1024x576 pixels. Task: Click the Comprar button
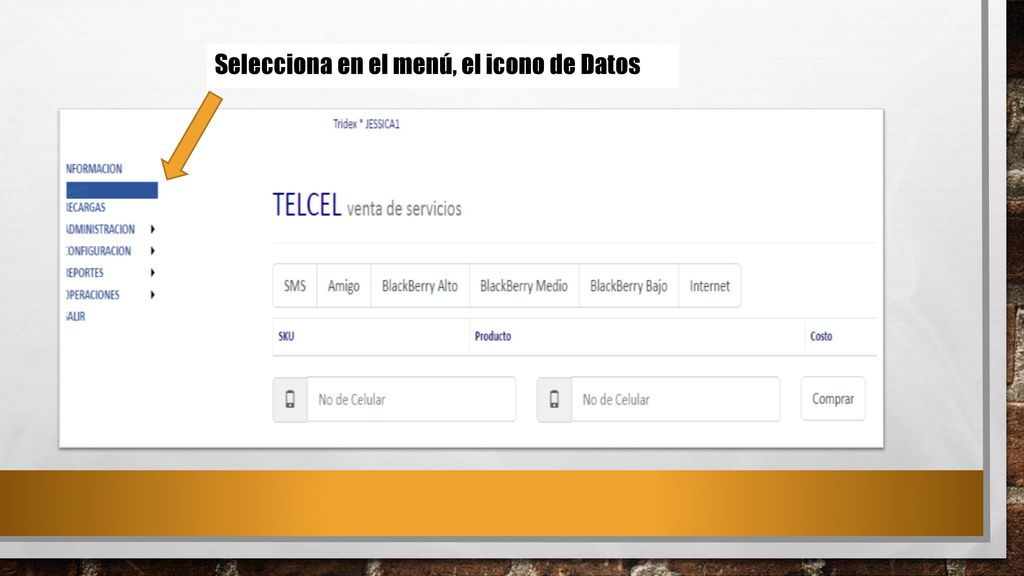pyautogui.click(x=833, y=398)
